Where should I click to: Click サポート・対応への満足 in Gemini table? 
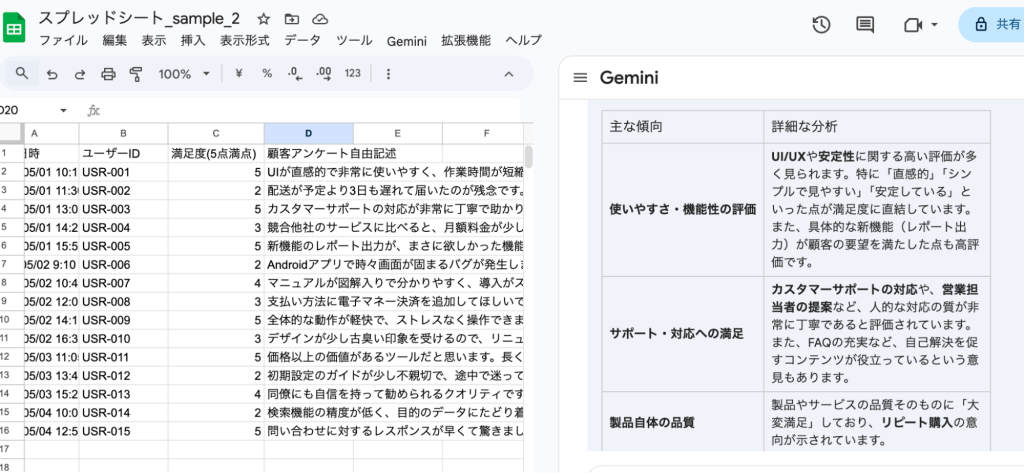pyautogui.click(x=676, y=334)
